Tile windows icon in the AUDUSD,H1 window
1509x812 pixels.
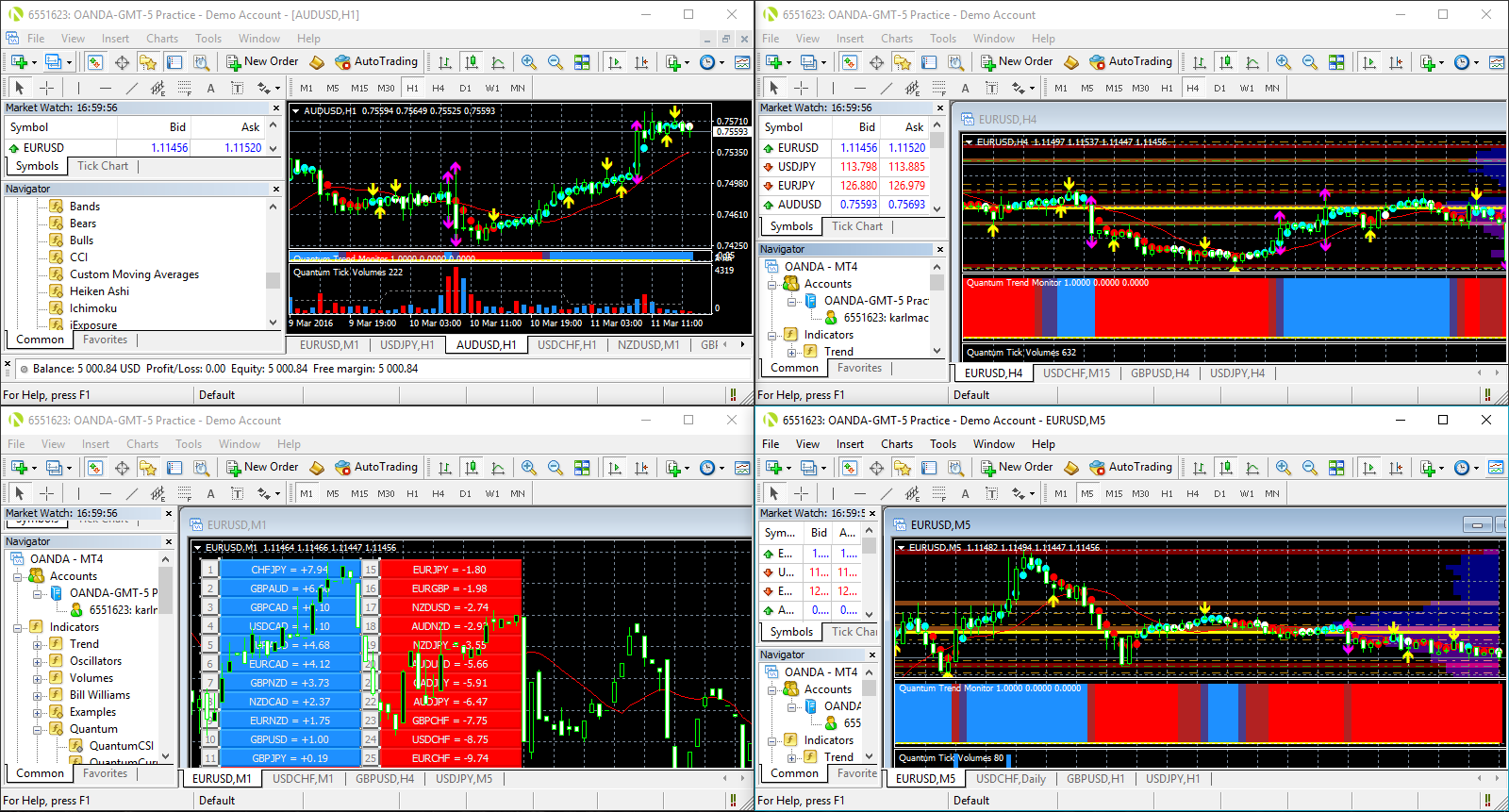(582, 62)
